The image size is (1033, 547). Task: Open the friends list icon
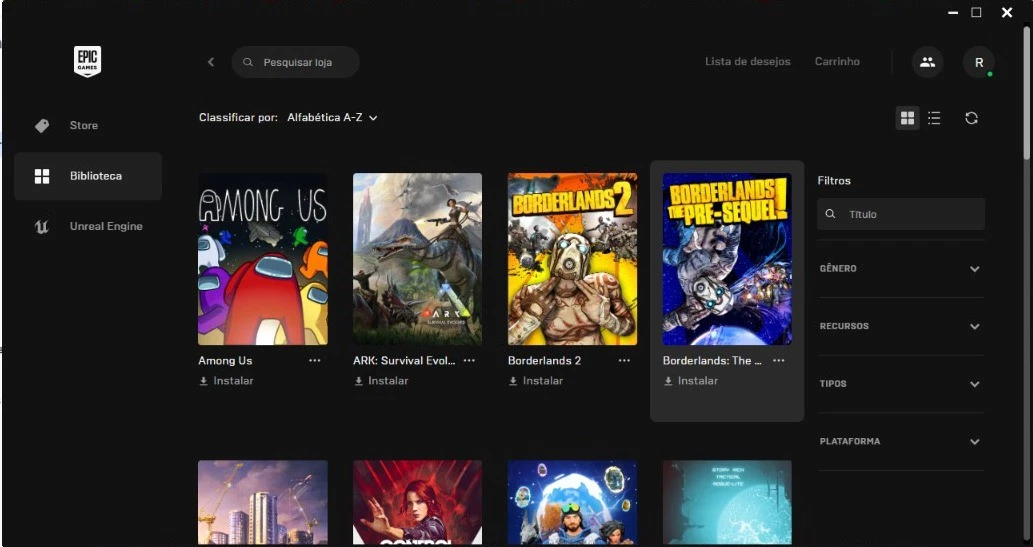pos(928,62)
